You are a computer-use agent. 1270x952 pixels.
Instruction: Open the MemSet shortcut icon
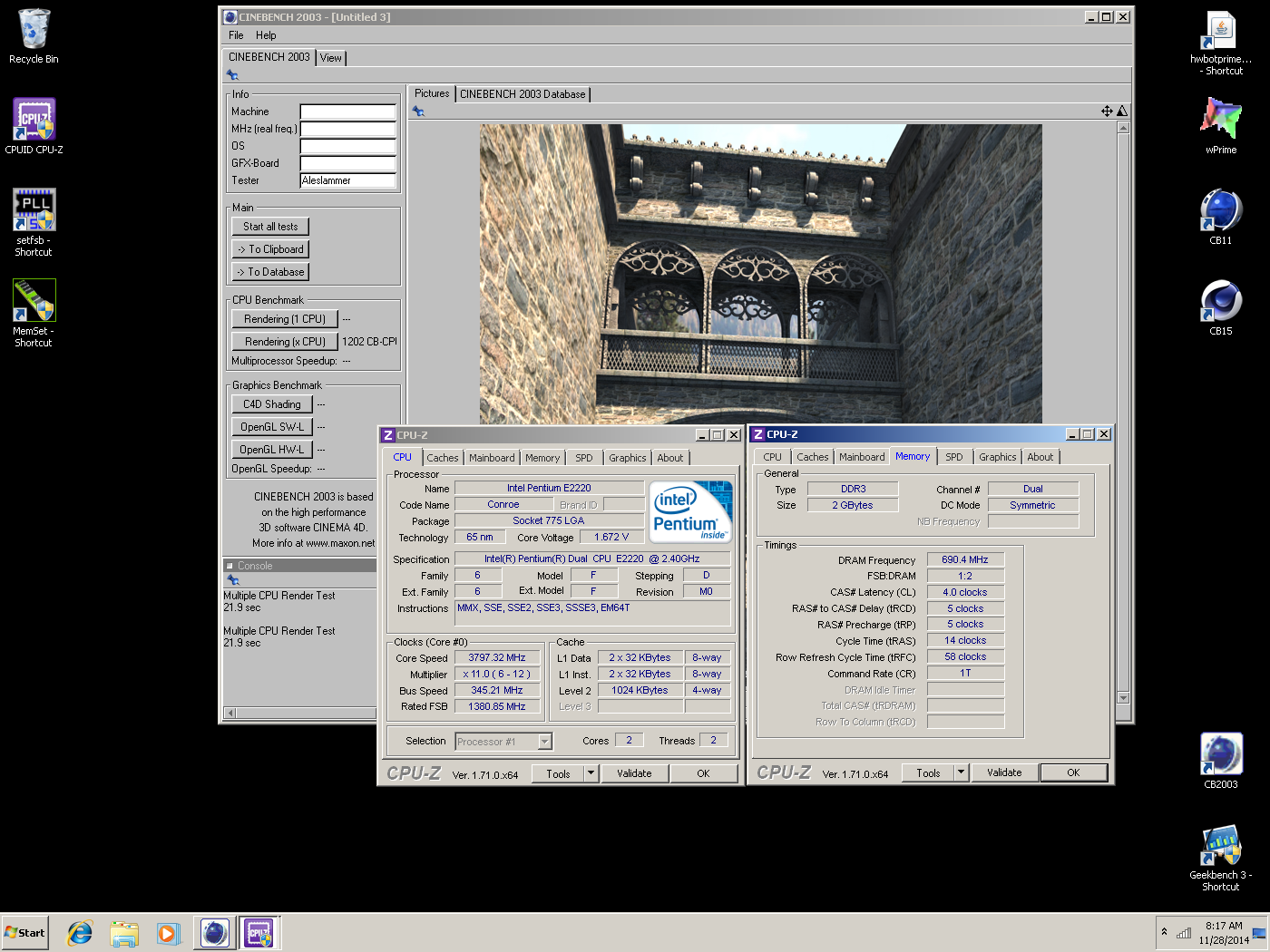click(34, 313)
